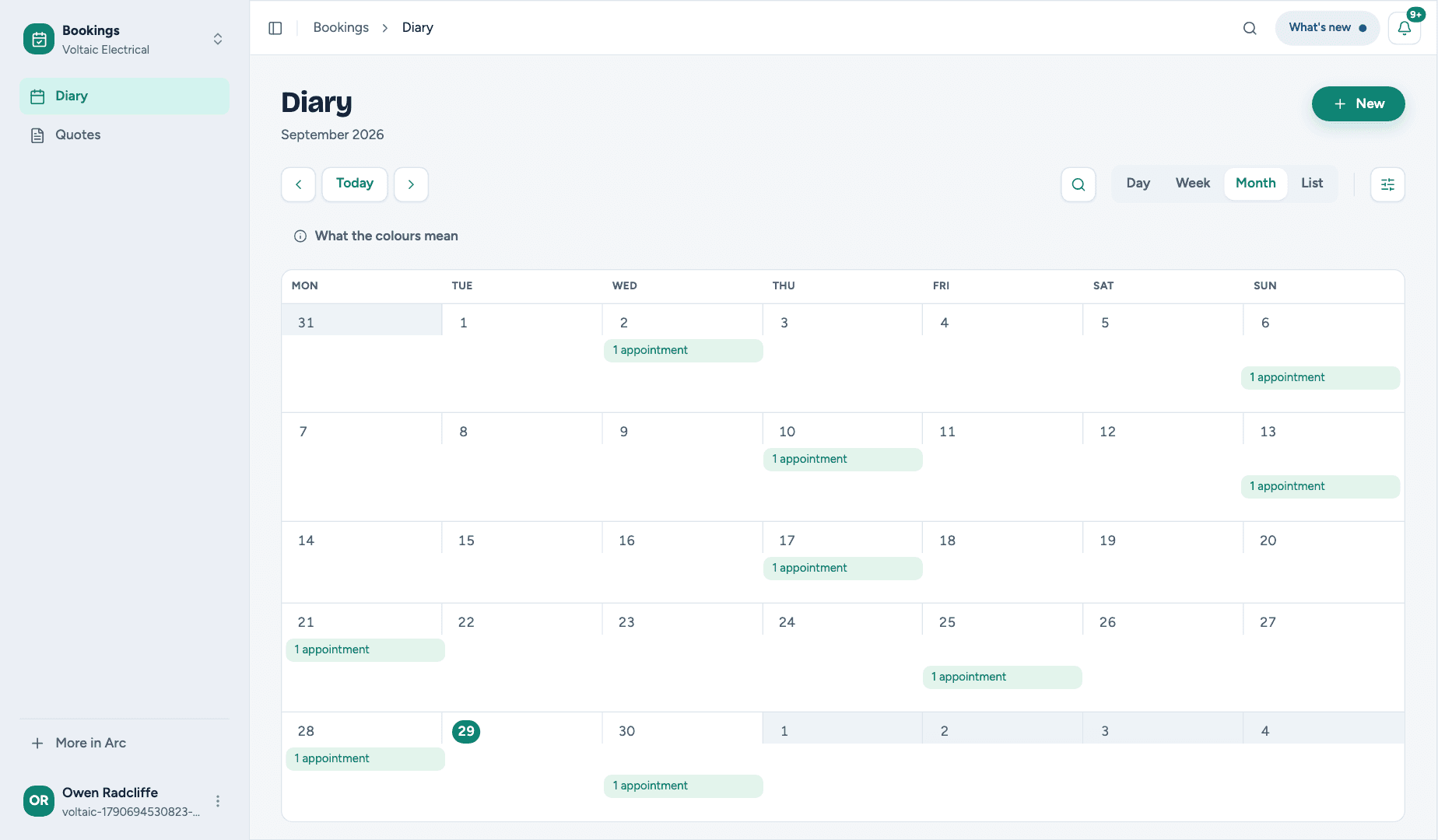Create a New booking

coord(1358,103)
